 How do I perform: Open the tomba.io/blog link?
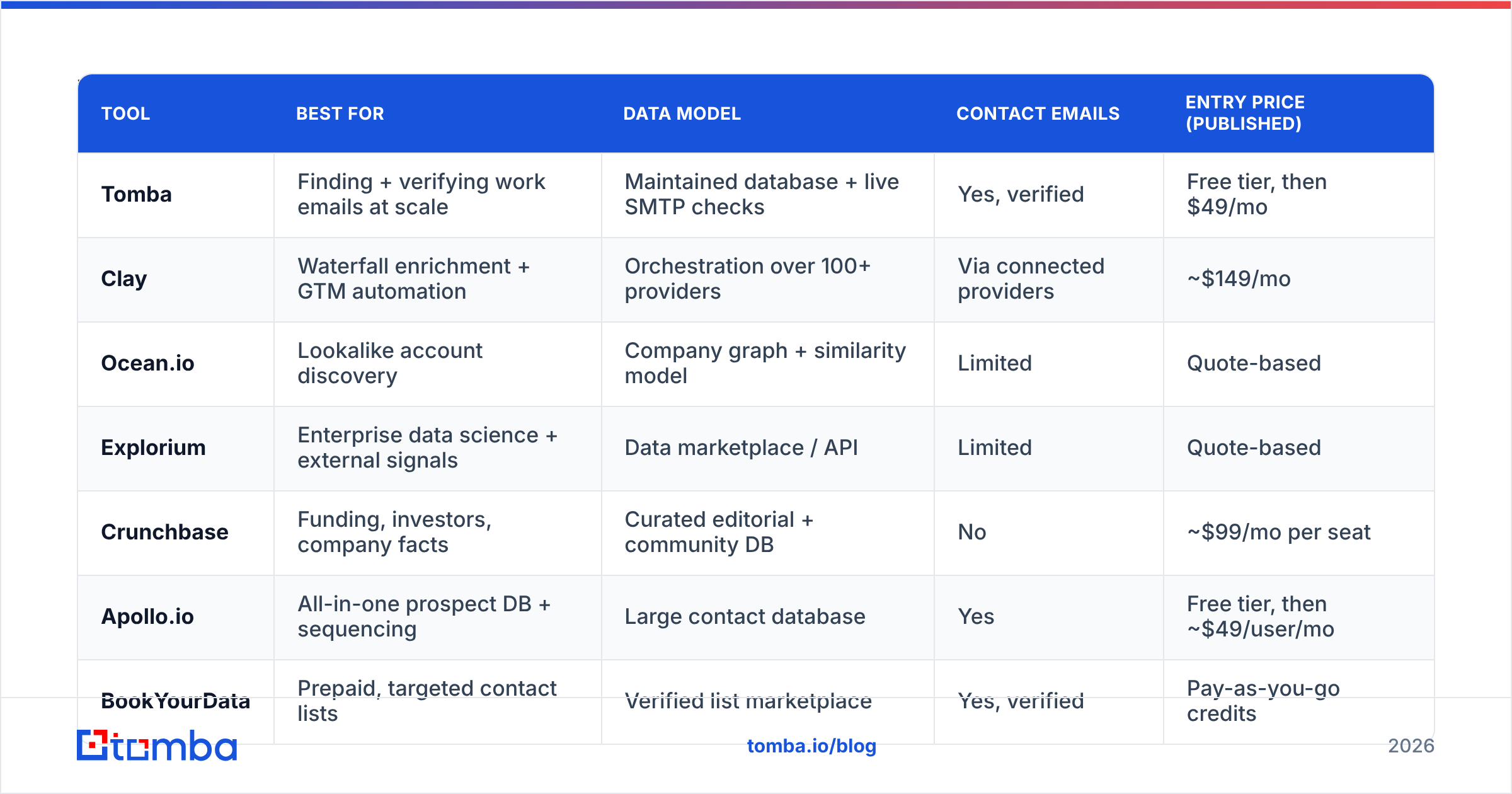click(811, 746)
